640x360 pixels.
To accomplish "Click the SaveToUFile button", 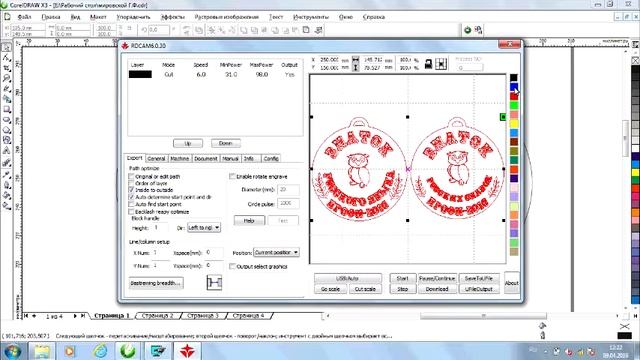I will click(x=479, y=278).
